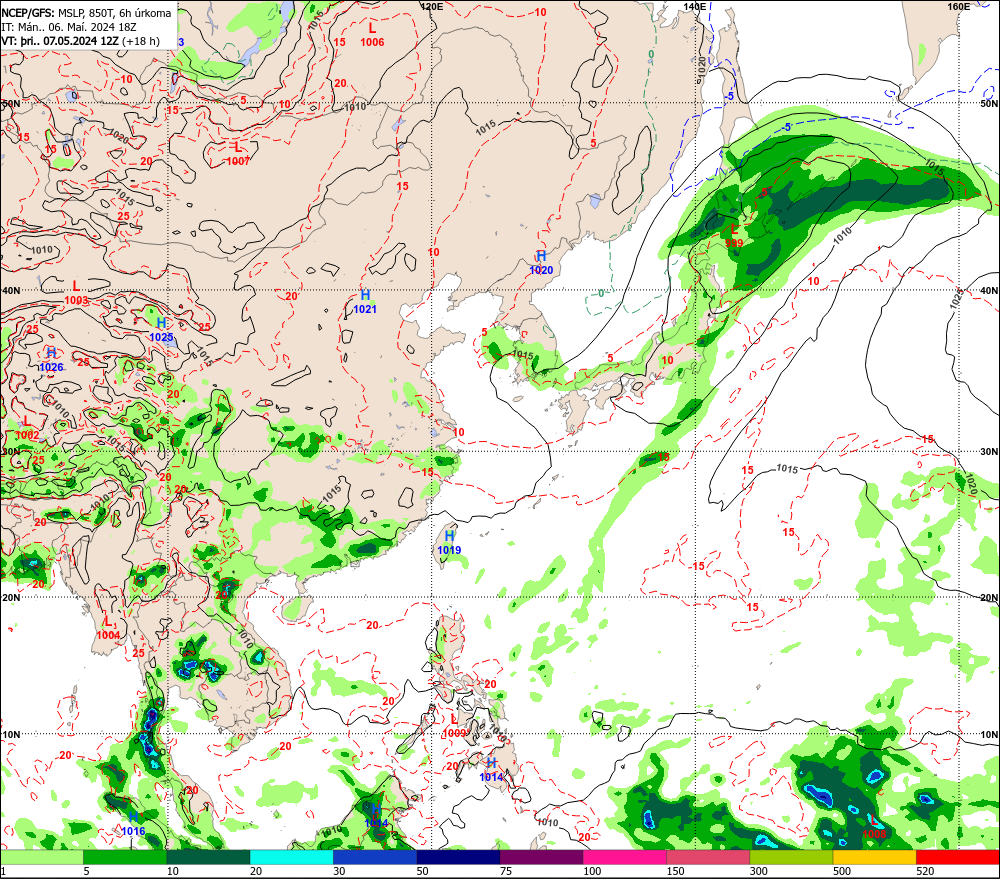Click the high pressure 'H 1025' marker

tap(161, 330)
